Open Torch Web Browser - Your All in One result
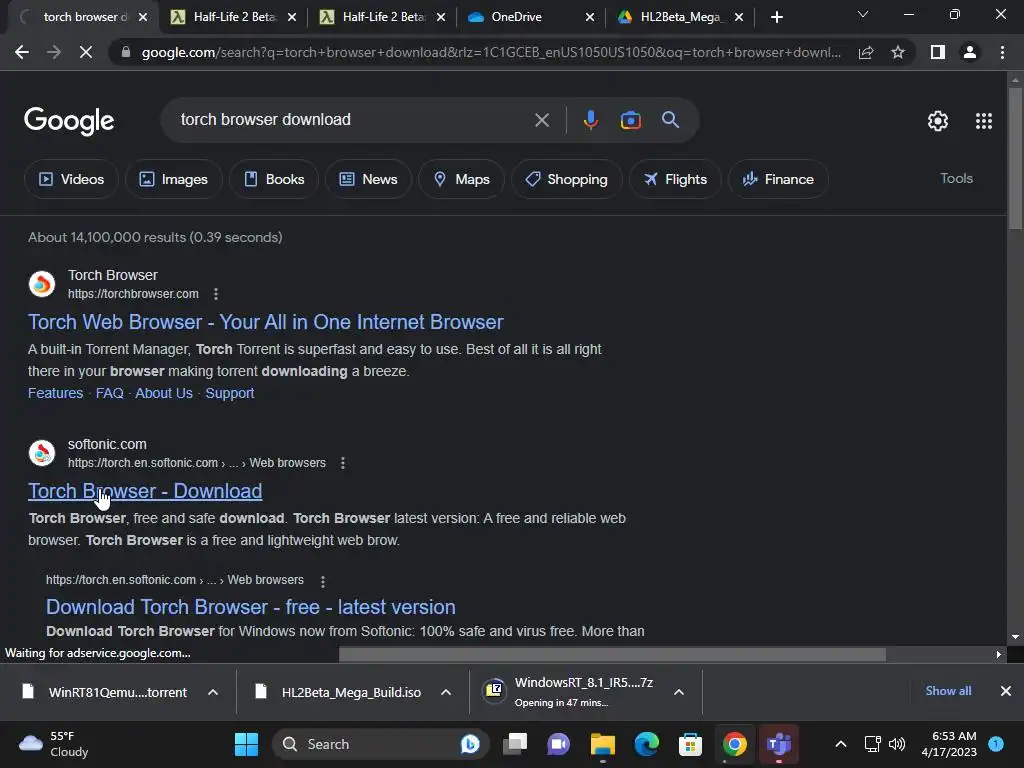 coord(266,322)
